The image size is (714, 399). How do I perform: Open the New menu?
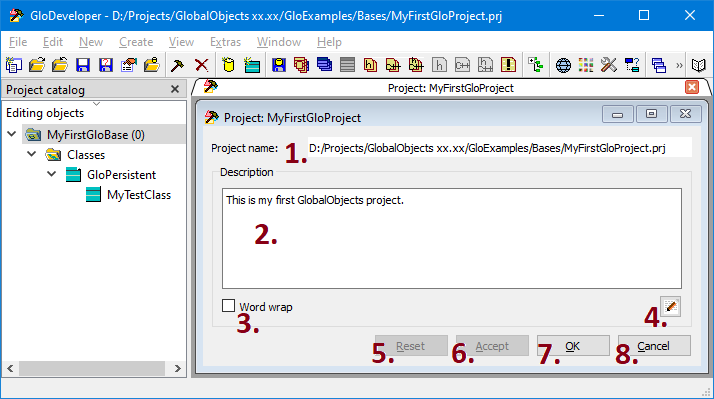91,42
